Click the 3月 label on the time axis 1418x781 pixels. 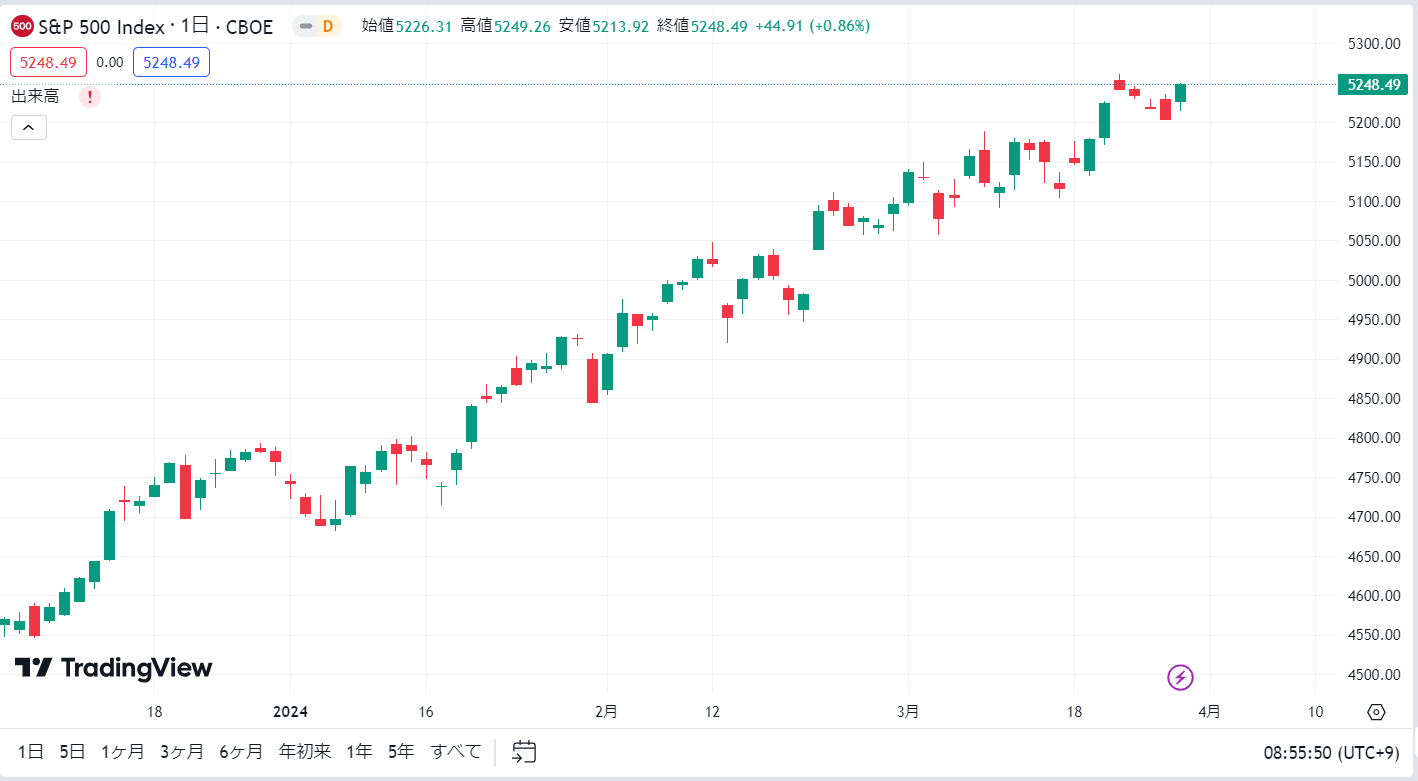(x=908, y=712)
